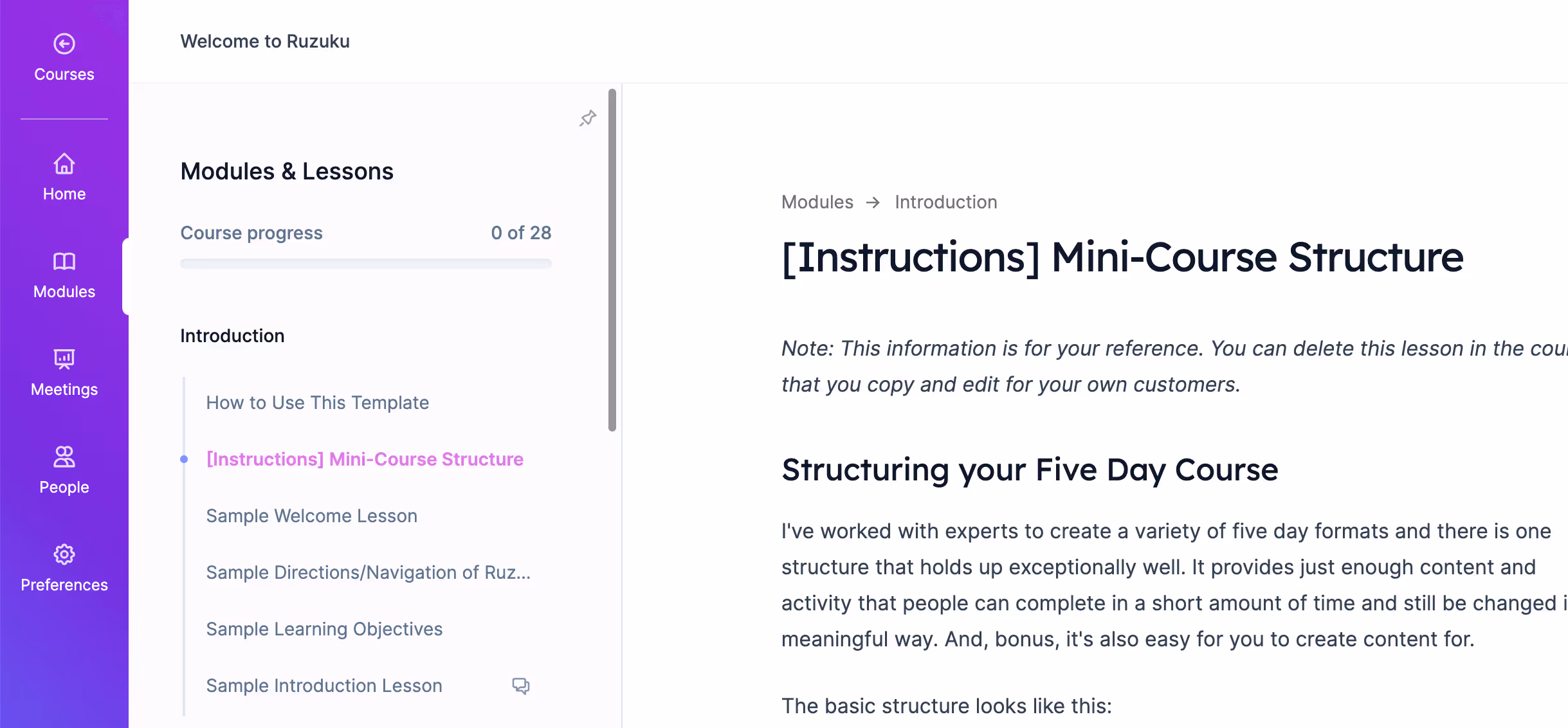Click the Sample Learning Objectives lesson
Image resolution: width=1568 pixels, height=728 pixels.
[324, 628]
